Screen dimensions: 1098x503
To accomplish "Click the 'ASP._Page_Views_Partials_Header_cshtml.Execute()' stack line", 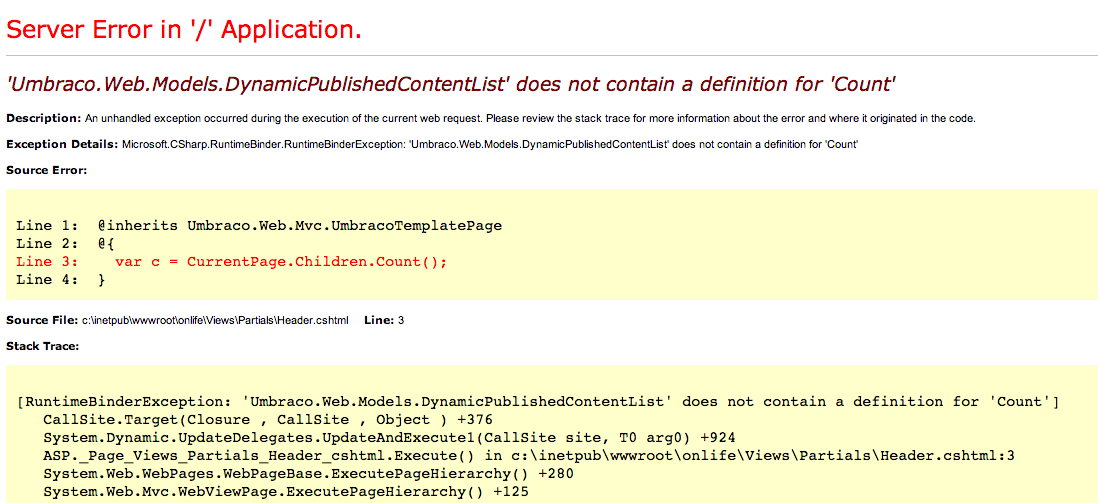I will tap(529, 456).
